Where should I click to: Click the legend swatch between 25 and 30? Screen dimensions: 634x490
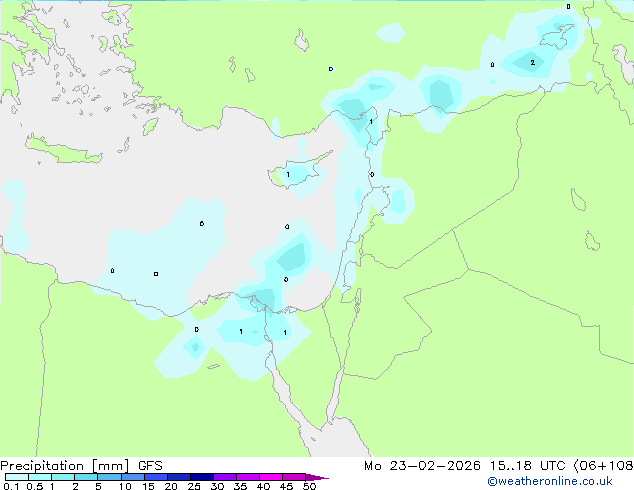coord(201,477)
